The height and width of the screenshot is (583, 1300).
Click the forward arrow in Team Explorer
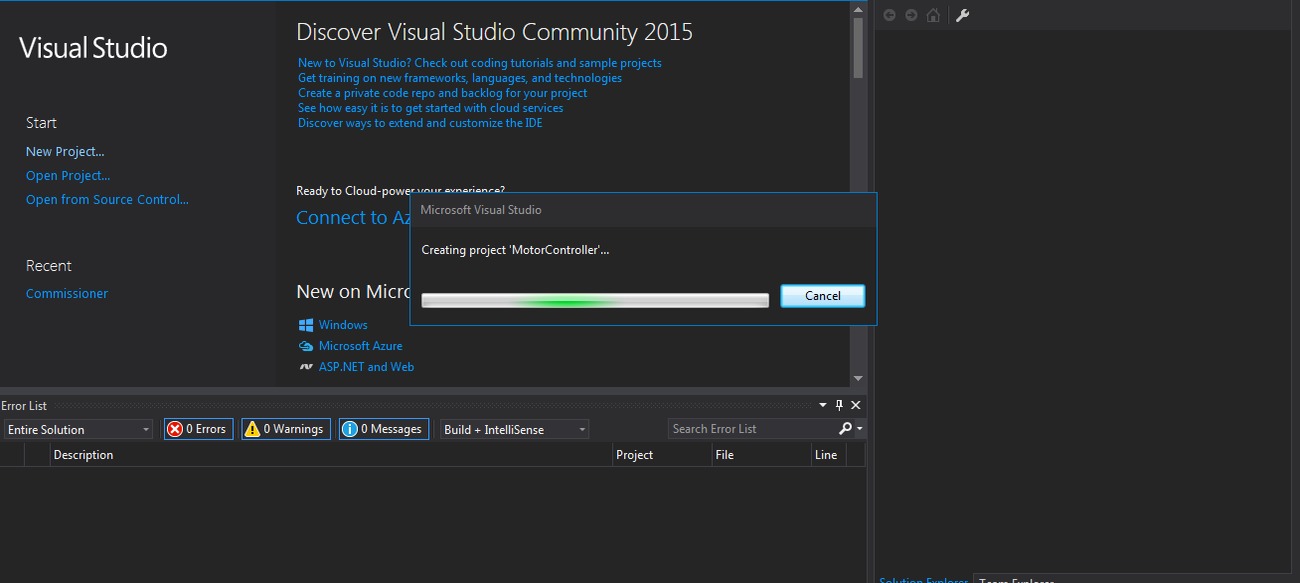click(911, 15)
